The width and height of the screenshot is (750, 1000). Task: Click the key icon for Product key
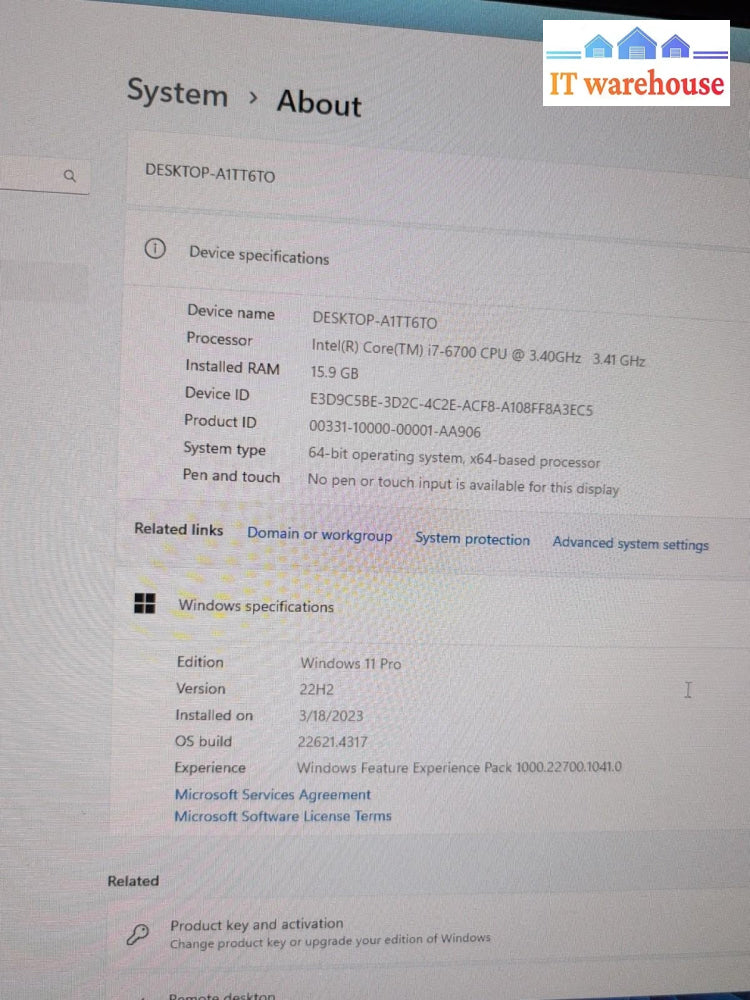coord(137,934)
